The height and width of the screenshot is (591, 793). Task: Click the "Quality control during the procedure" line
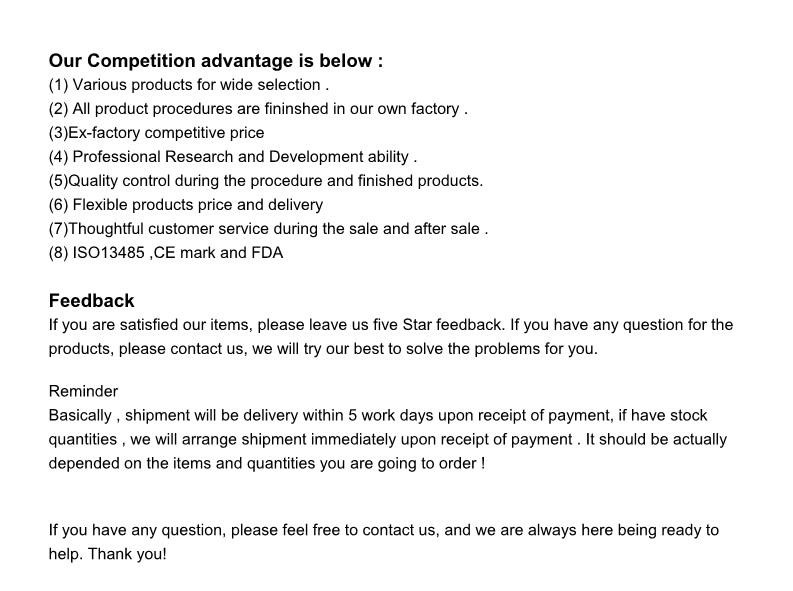266,181
